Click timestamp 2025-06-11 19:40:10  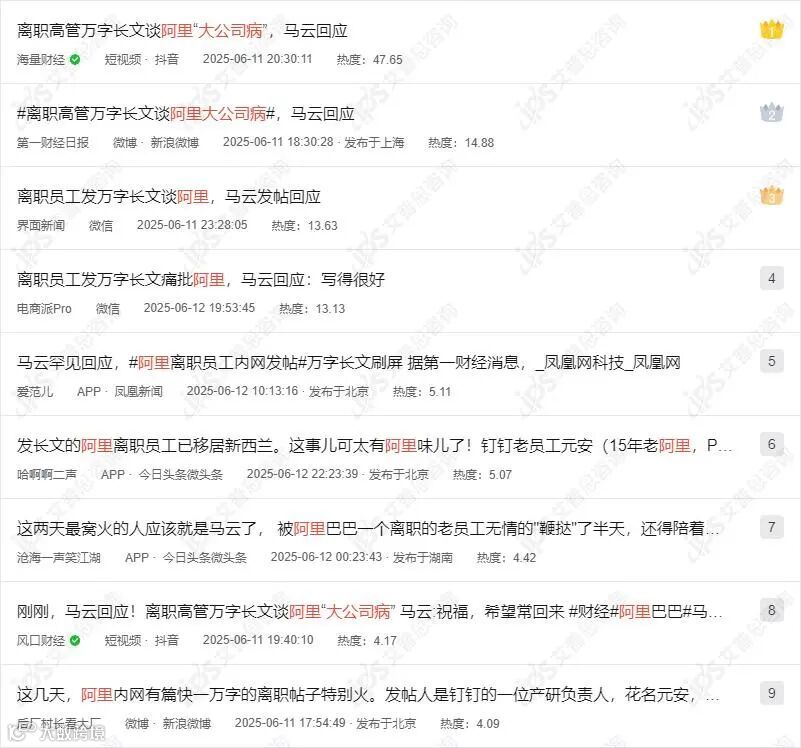[258, 640]
